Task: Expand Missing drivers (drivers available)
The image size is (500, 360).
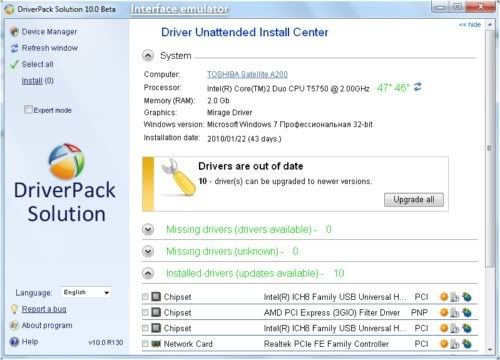Action: pos(148,229)
